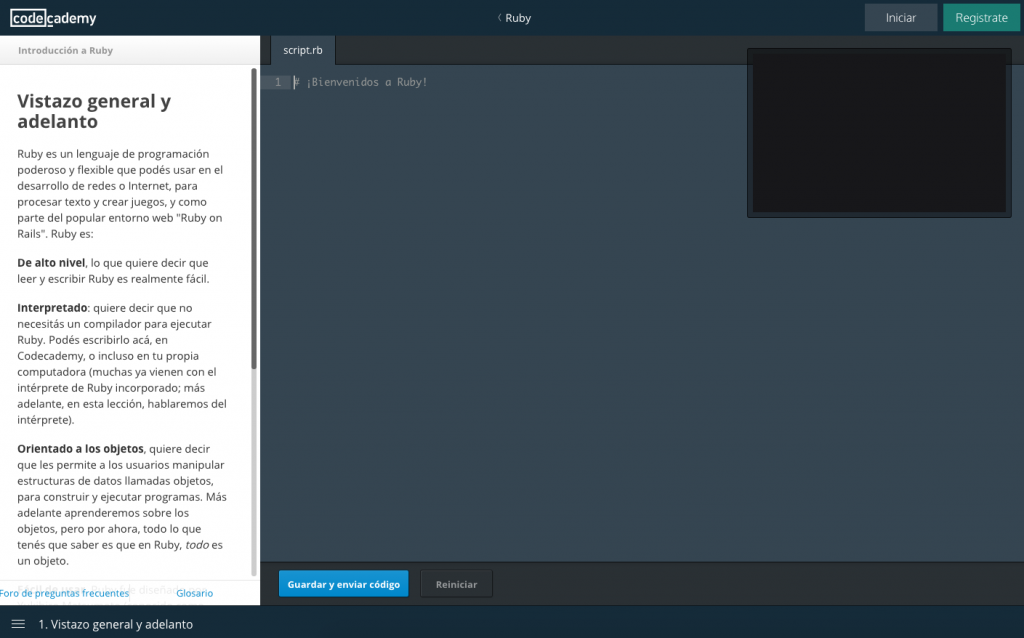Click the back chevron beside Ruby
This screenshot has width=1024, height=638.
499,18
